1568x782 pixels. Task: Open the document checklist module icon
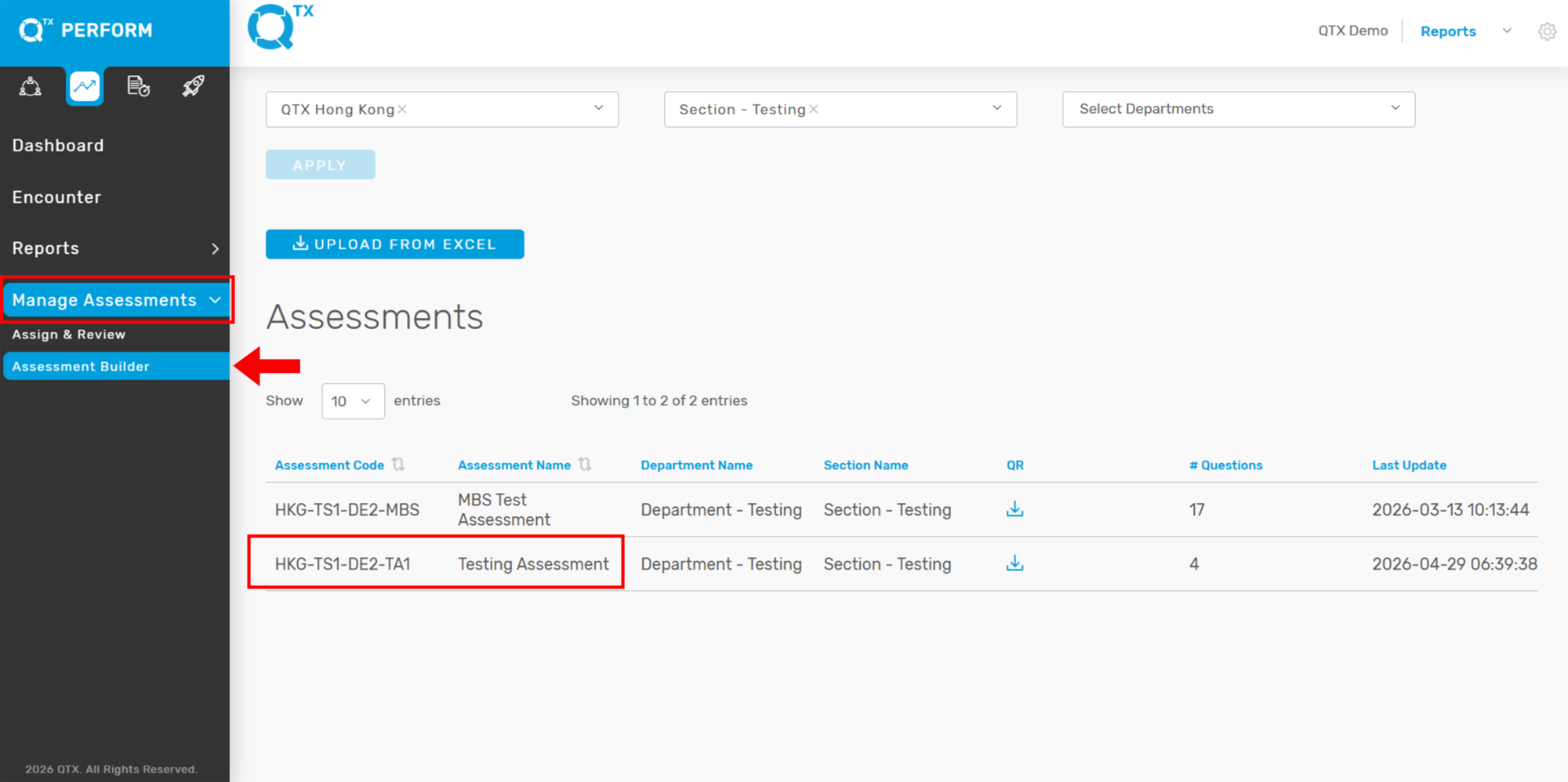pos(139,86)
